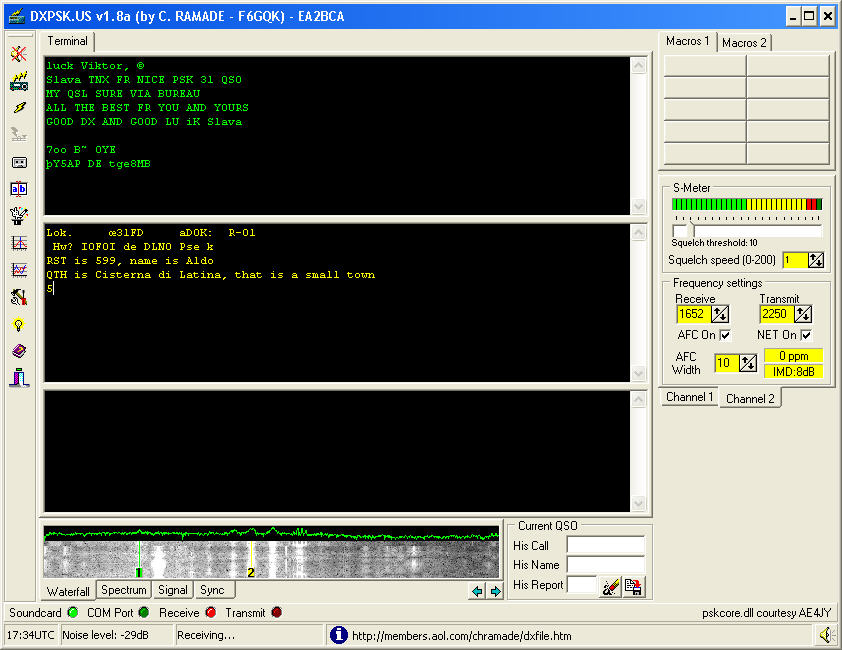Viewport: 842px width, 650px height.
Task: Save the current QSO with floppy disk icon
Action: [633, 587]
